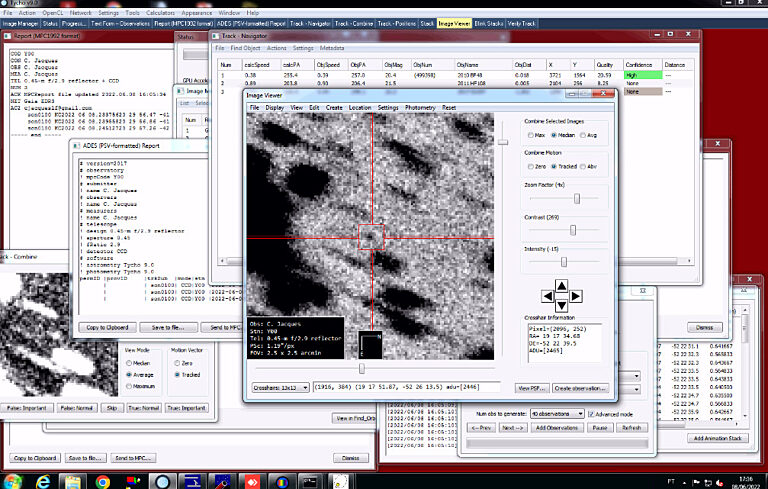The width and height of the screenshot is (768, 489).
Task: Click the coordinates readout field in Image Viewer
Action: (x=407, y=388)
